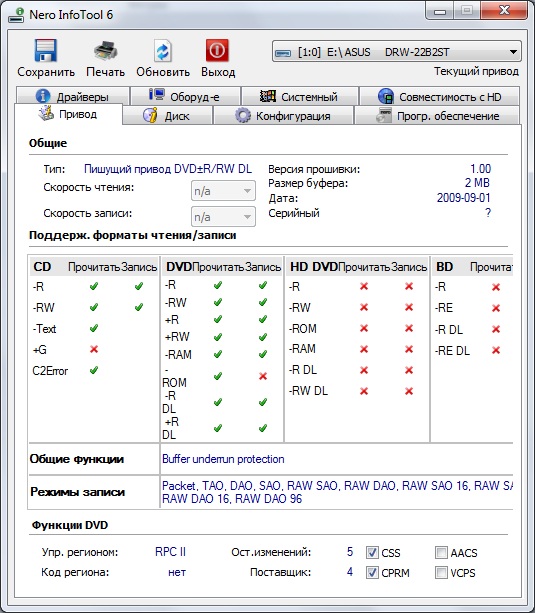Screen dimensions: 535x613
Task: Click the date value 2009-09-01
Action: click(x=463, y=197)
